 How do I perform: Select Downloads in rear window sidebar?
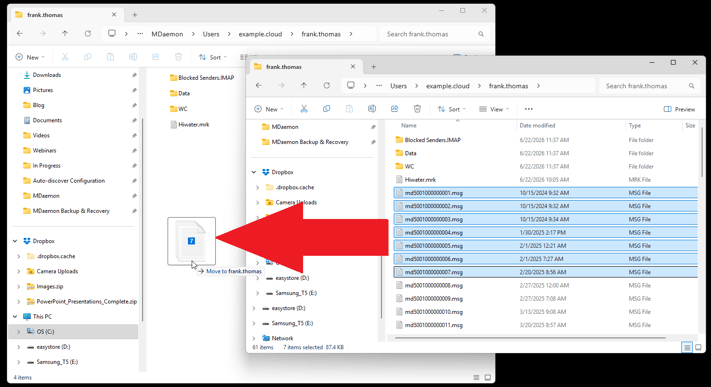coord(47,75)
